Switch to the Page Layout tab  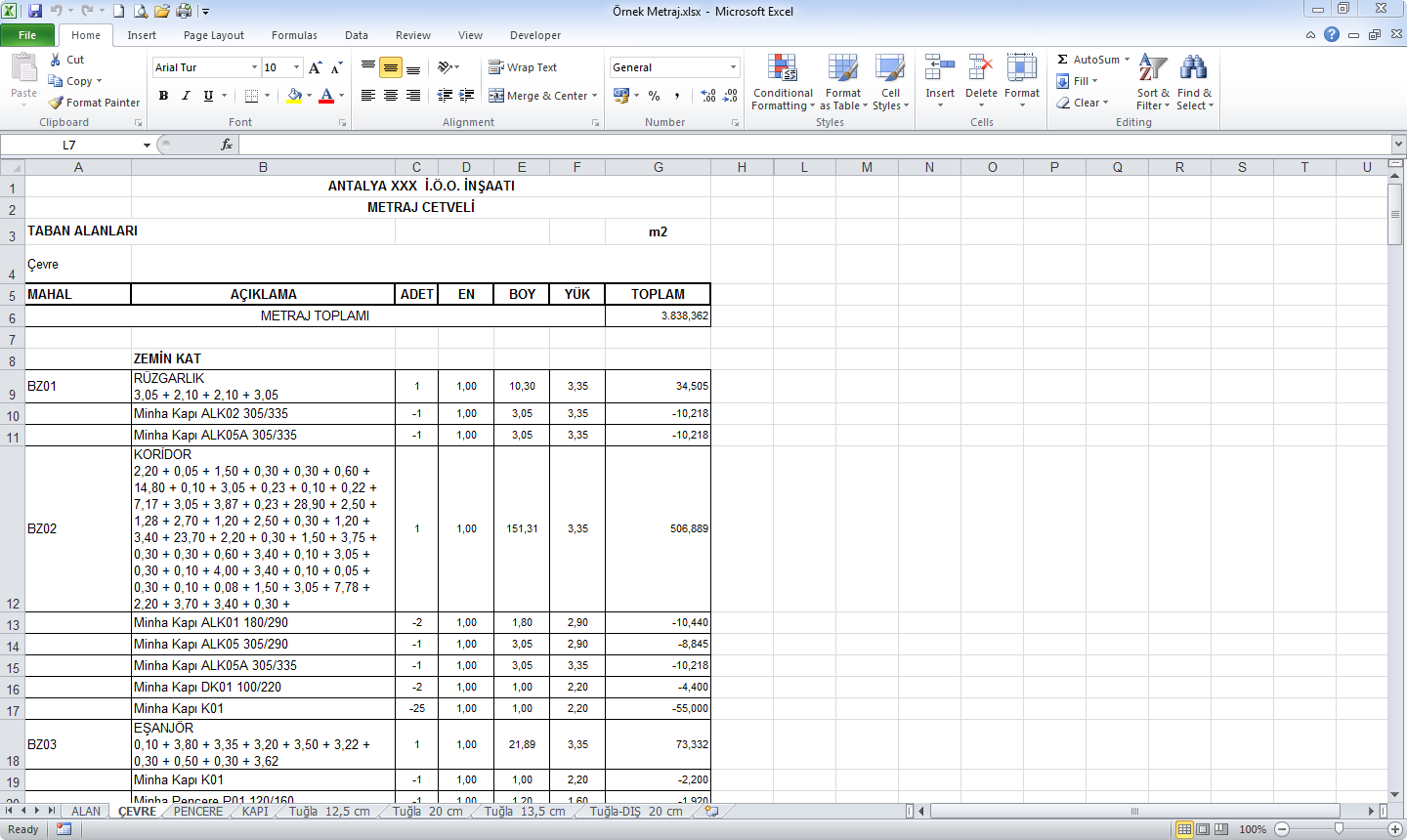coord(214,35)
